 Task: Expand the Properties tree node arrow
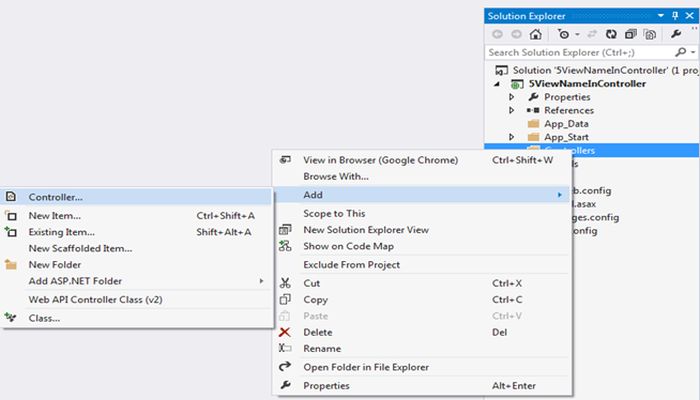point(512,97)
